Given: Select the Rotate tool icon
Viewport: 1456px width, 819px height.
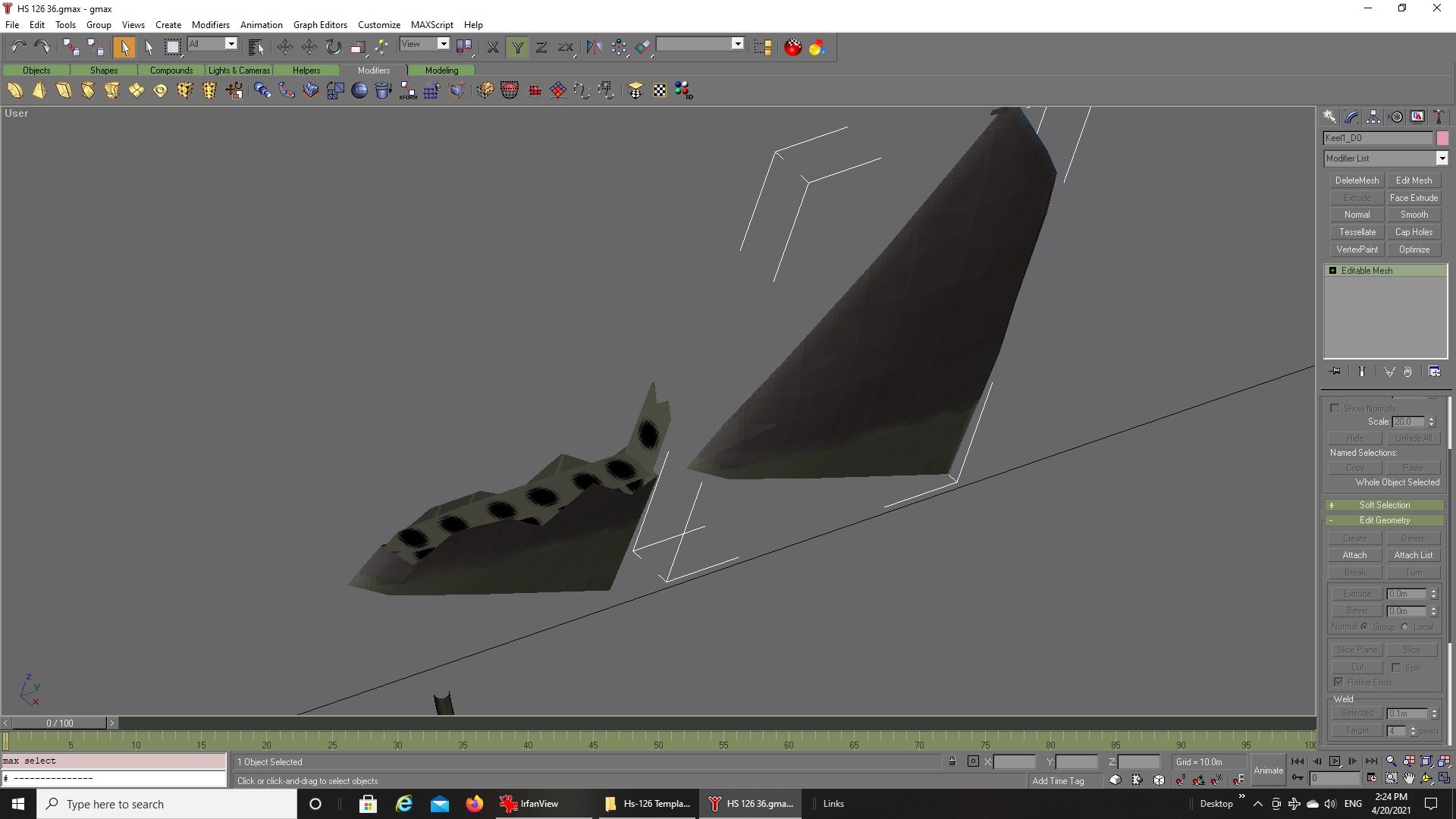Looking at the screenshot, I should point(334,47).
